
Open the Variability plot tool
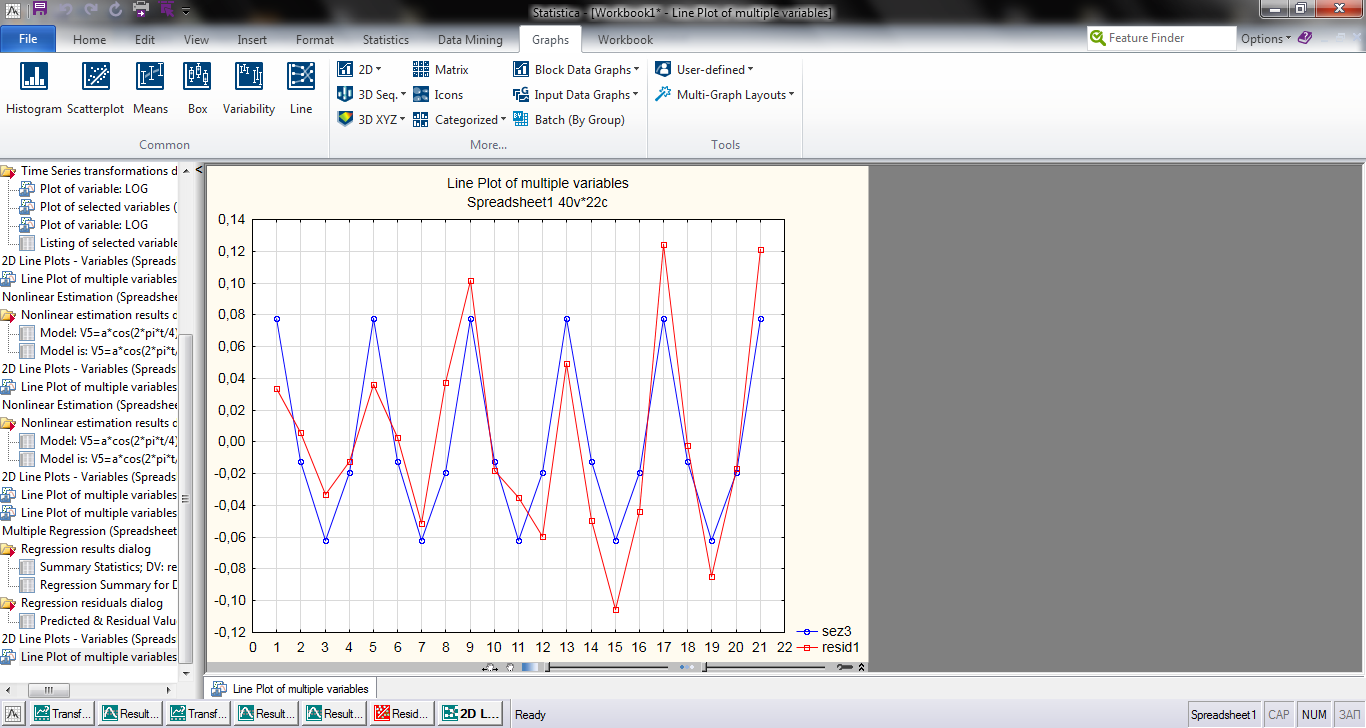pyautogui.click(x=248, y=77)
